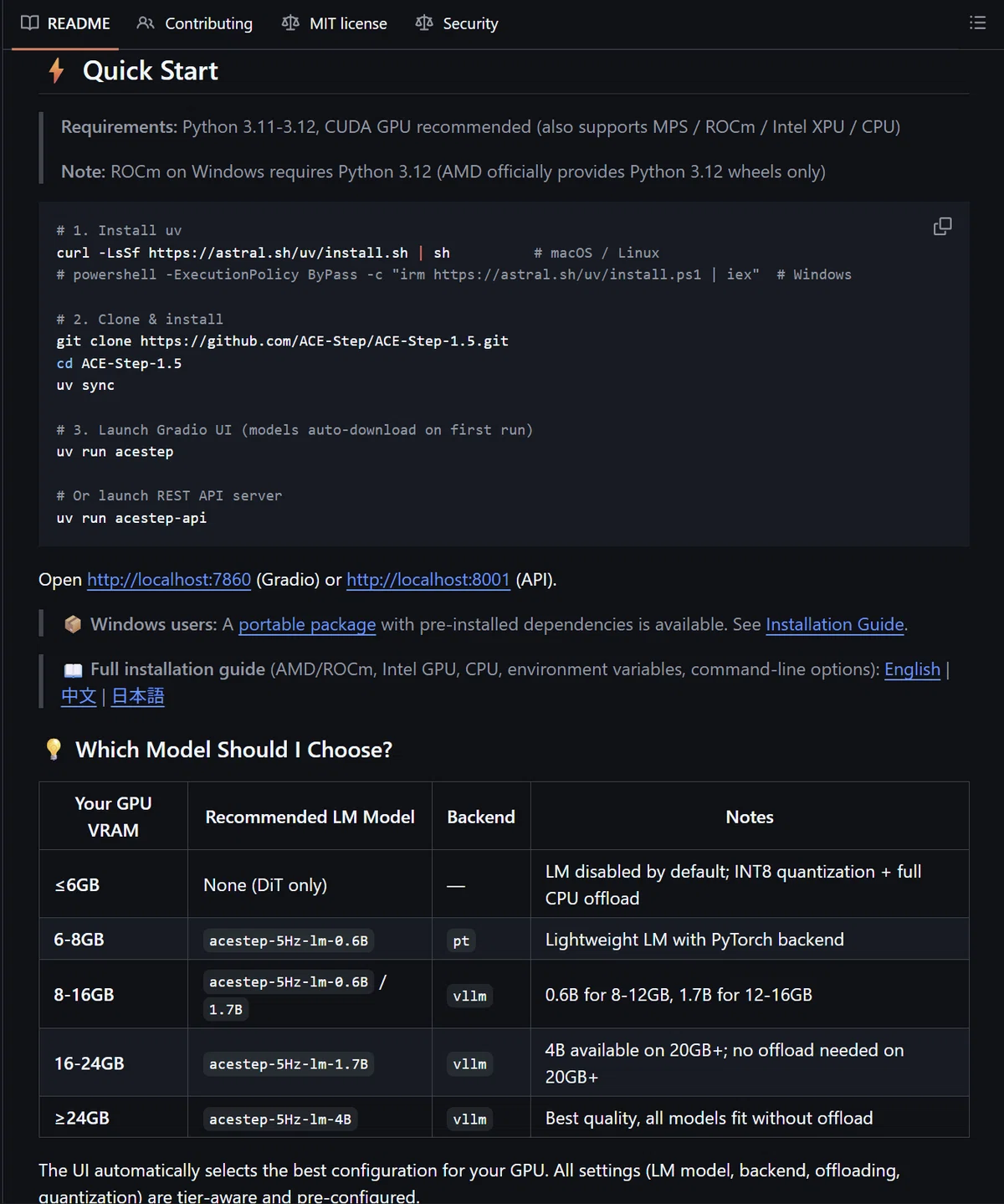Click acestep-5Hz-lm-0.6B in the 6-8GB row
1004x1204 pixels.
[289, 940]
